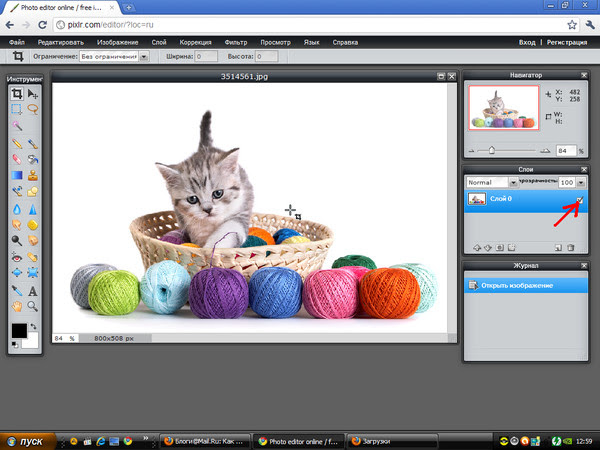The width and height of the screenshot is (600, 450).
Task: Select the Red Eye Reduction tool
Action: pyautogui.click(x=17, y=257)
